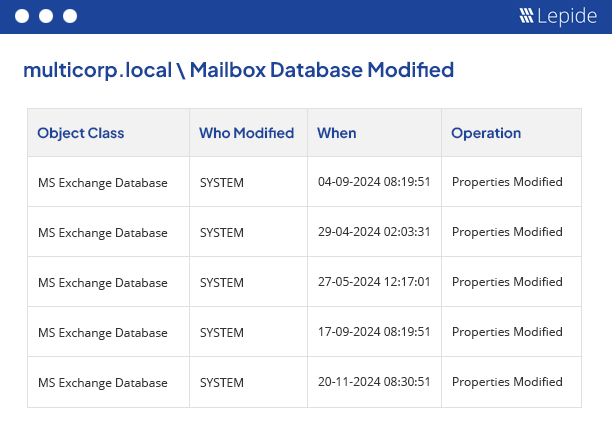Sort by When column header
Image resolution: width=612 pixels, height=430 pixels.
337,133
